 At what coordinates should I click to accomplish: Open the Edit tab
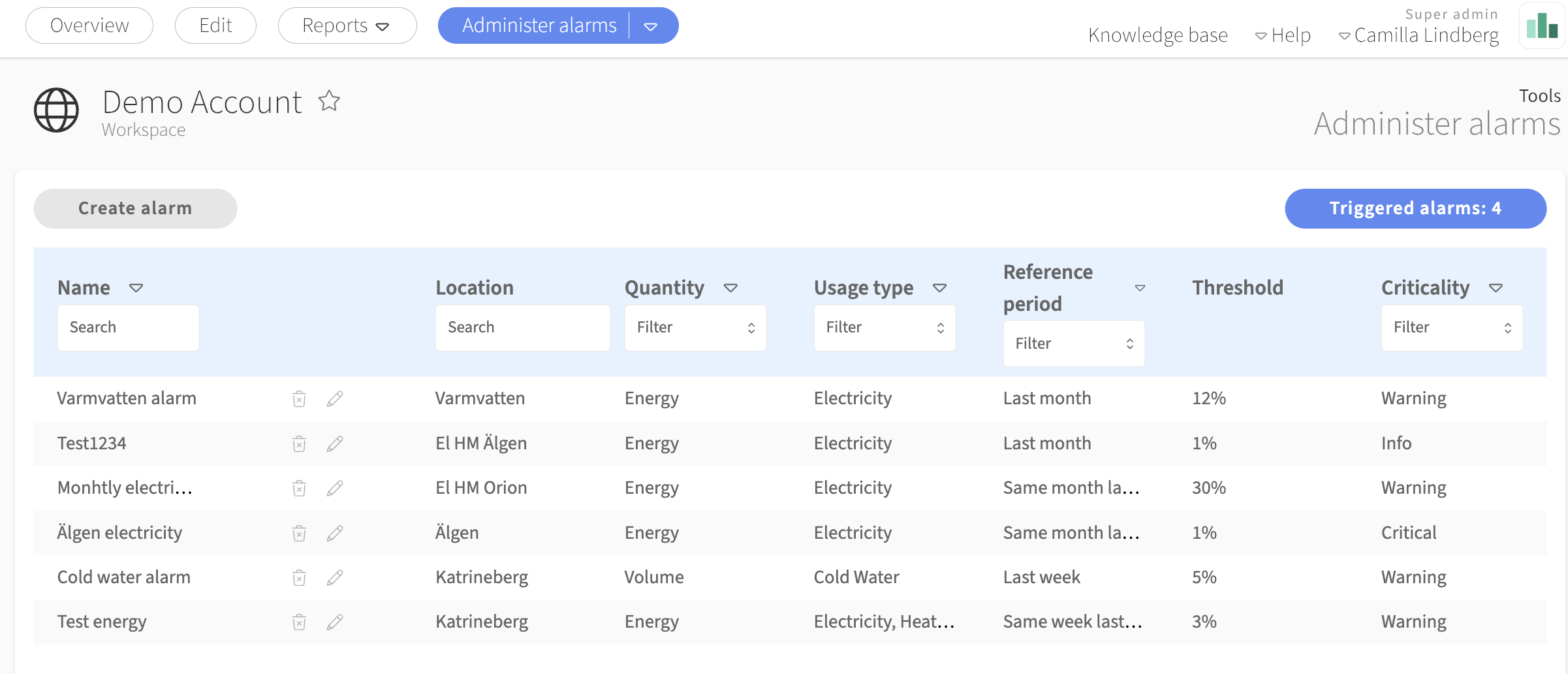[215, 25]
